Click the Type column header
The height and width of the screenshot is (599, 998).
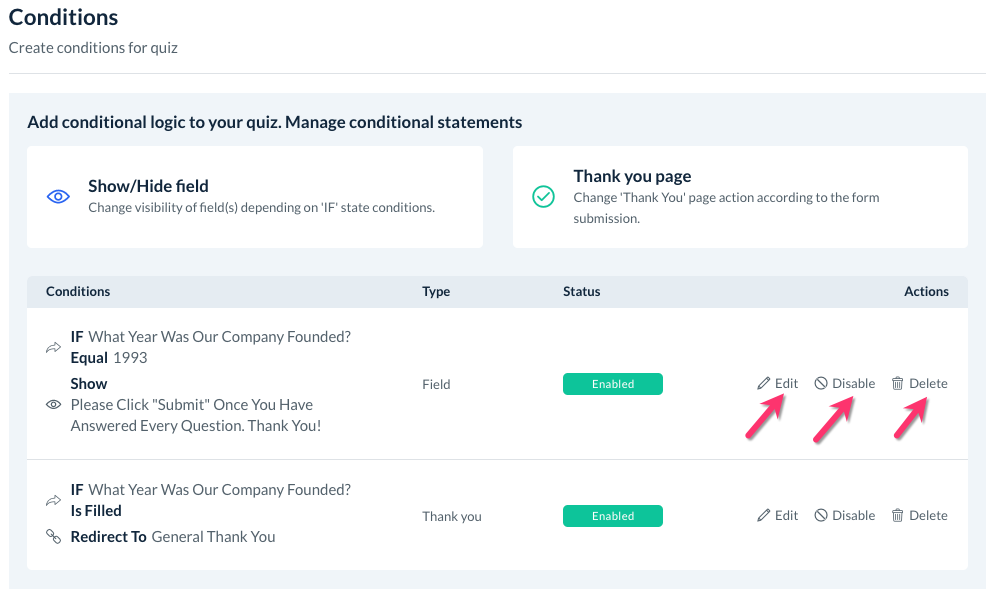pos(436,292)
